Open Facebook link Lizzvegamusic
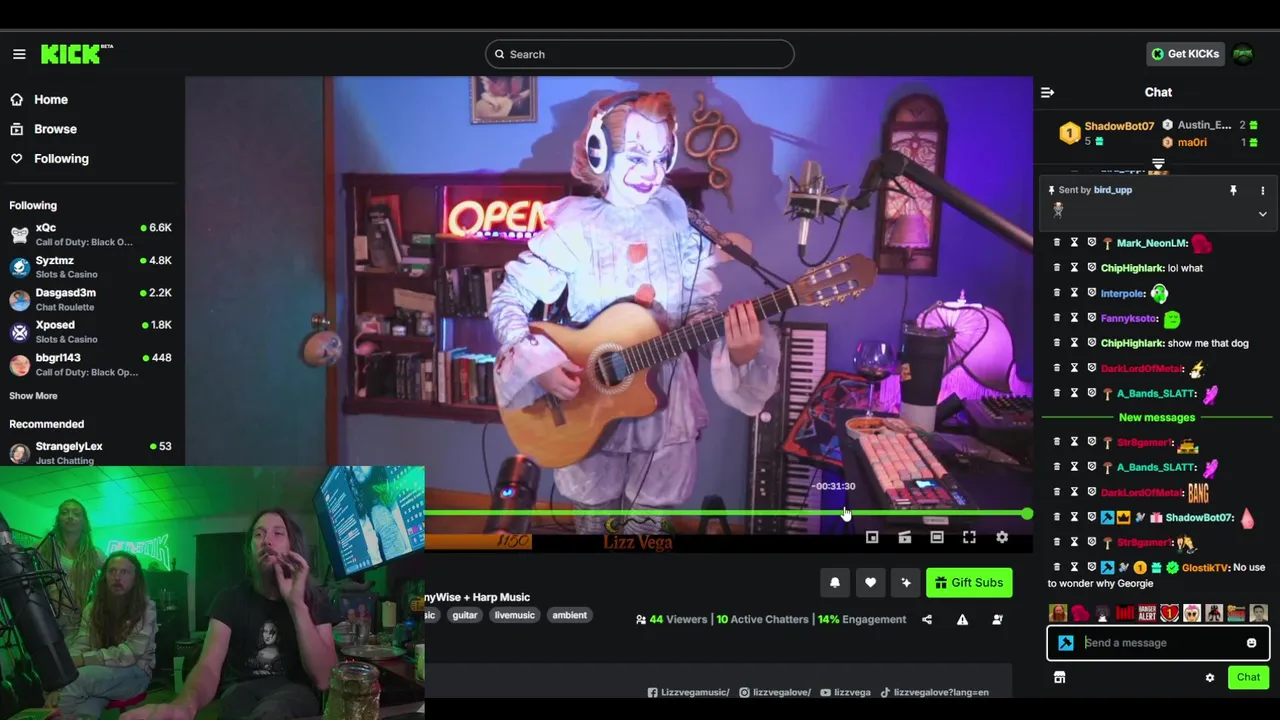This screenshot has height=720, width=1280. 689,692
